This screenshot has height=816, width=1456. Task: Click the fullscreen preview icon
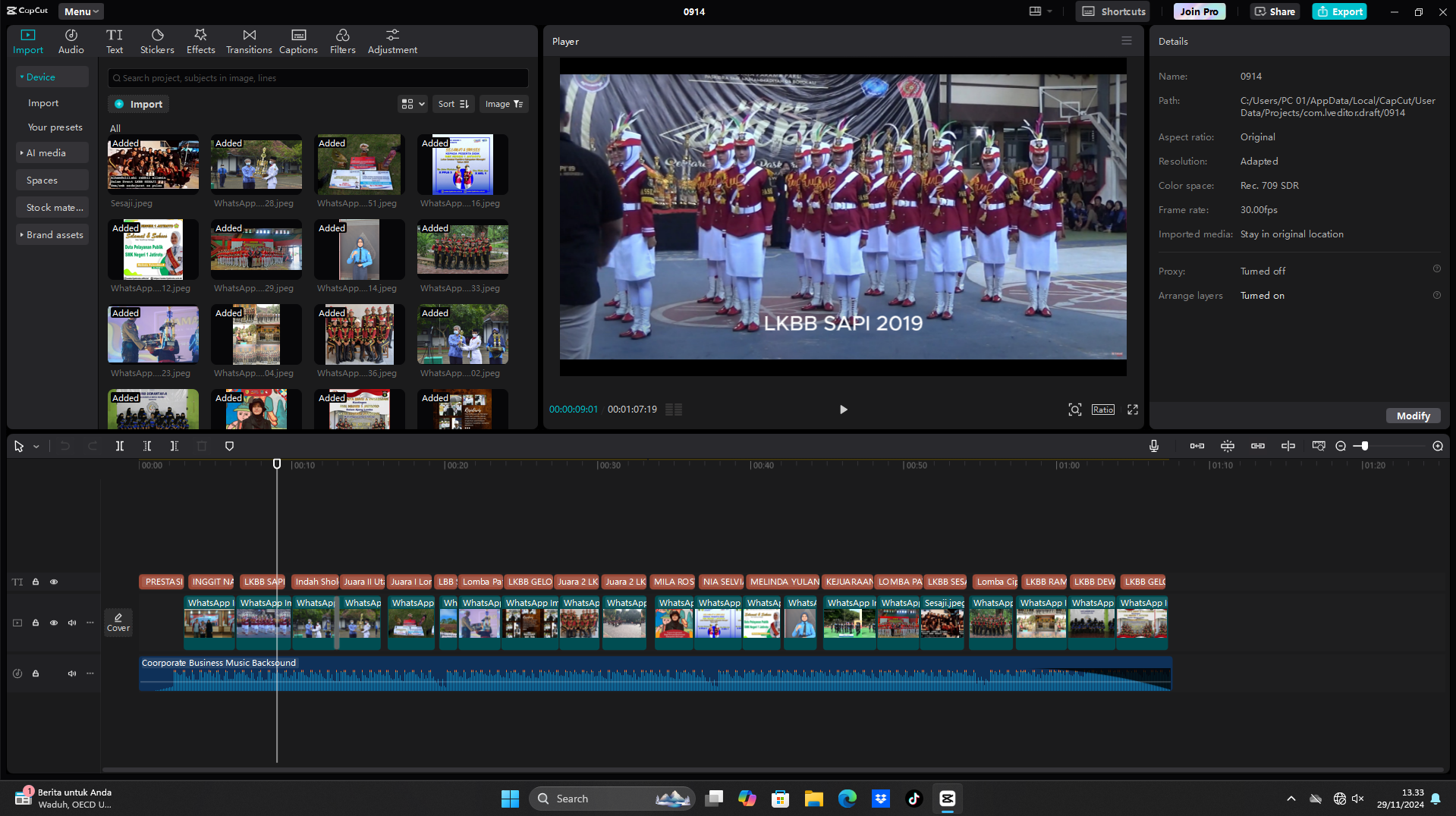(x=1132, y=410)
